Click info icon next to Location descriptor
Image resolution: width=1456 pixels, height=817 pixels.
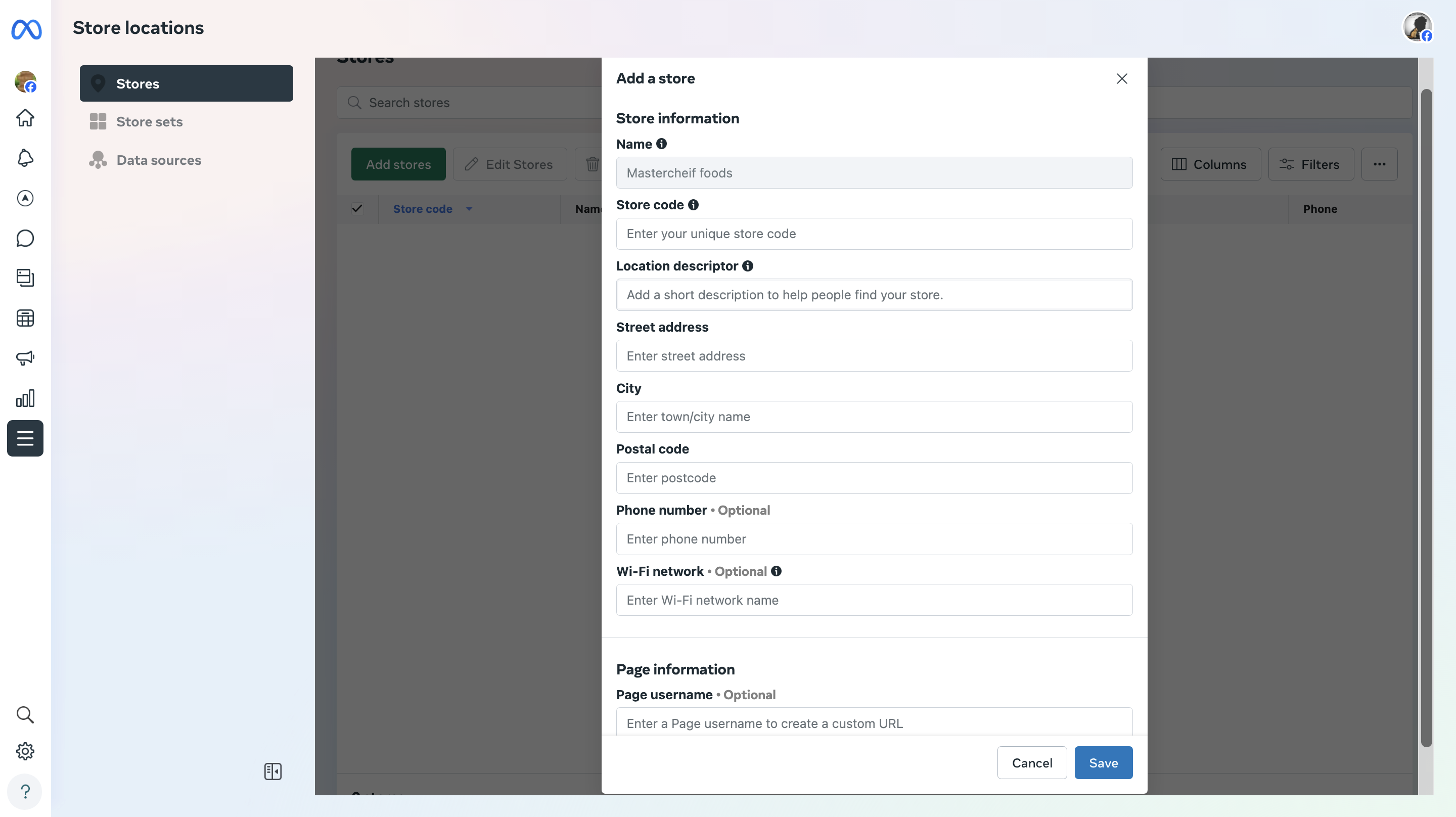pos(748,266)
